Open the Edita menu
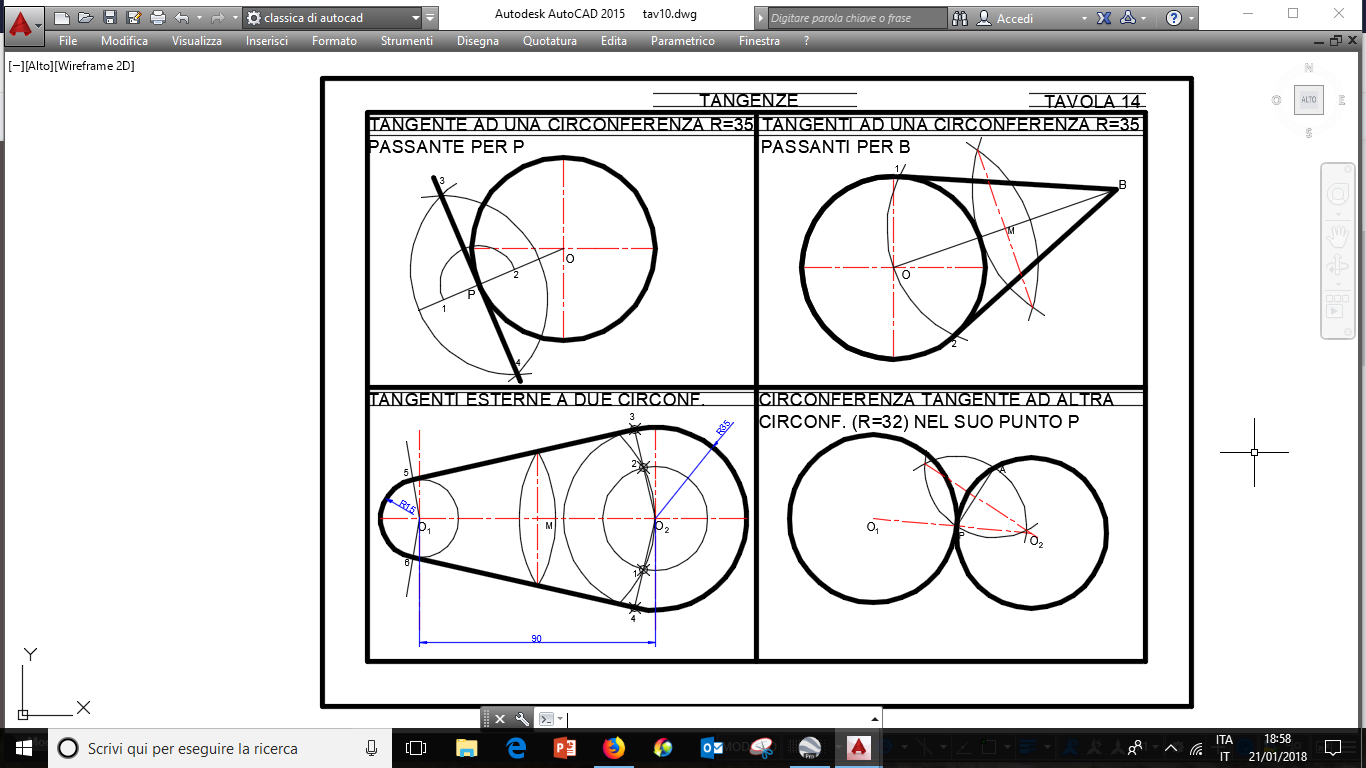The height and width of the screenshot is (768, 1366). [x=614, y=41]
